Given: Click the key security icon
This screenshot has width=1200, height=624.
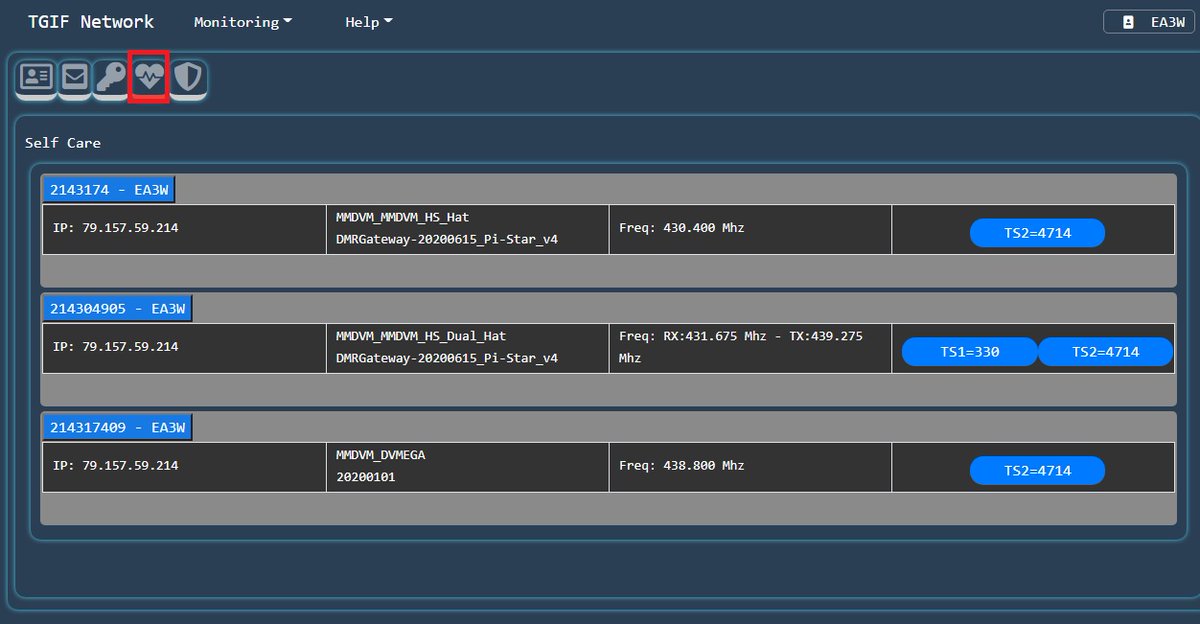Looking at the screenshot, I should [111, 77].
